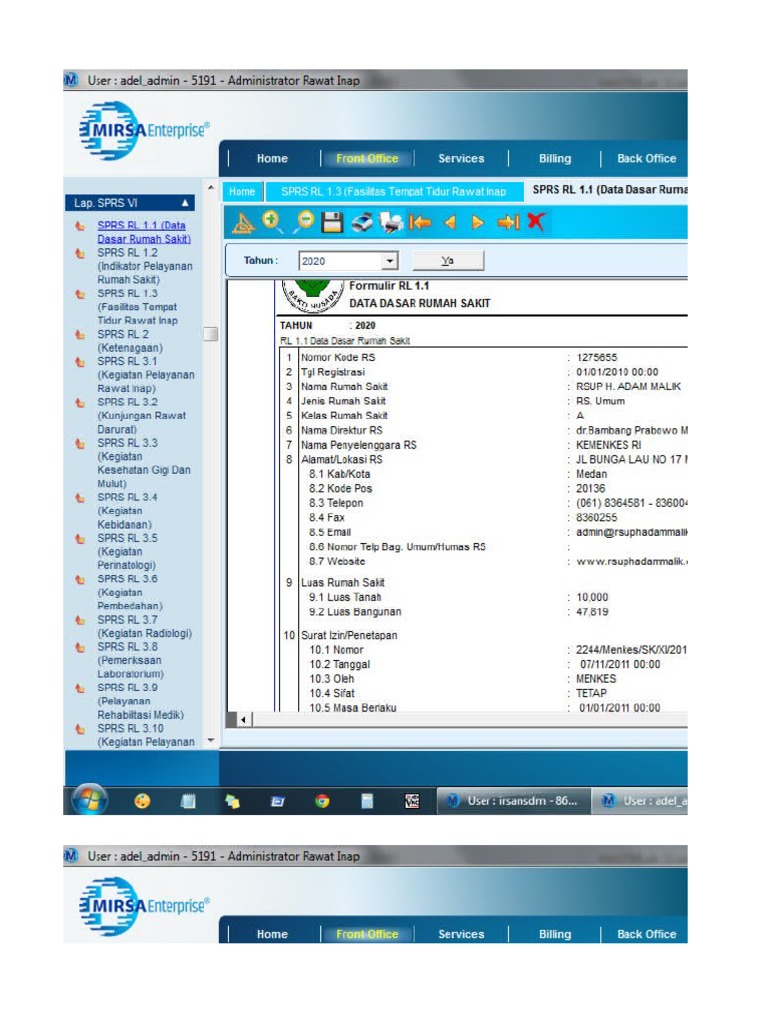Viewport: 768px width, 1024px height.
Task: Open the Calculator taskbar icon
Action: [367, 801]
